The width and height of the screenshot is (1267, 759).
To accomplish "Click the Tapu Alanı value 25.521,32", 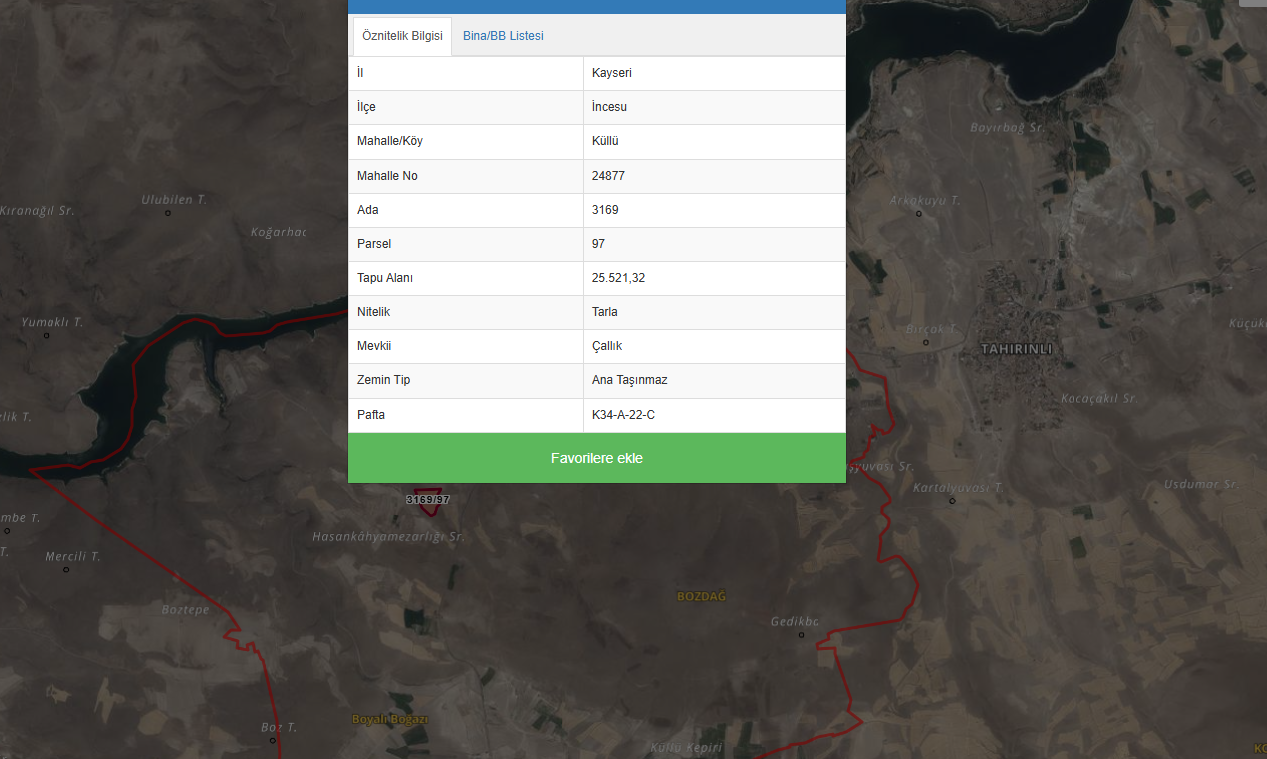I will [x=619, y=278].
